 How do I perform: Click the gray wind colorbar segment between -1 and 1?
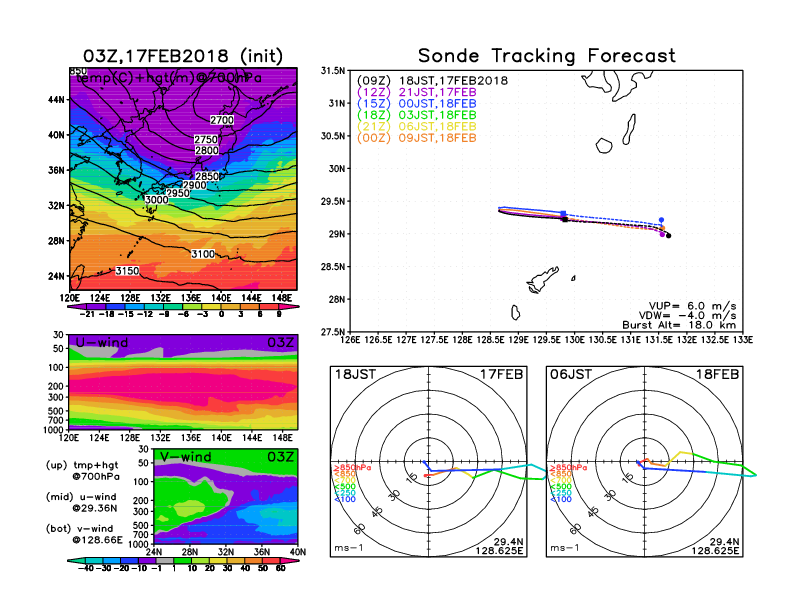pos(165,560)
